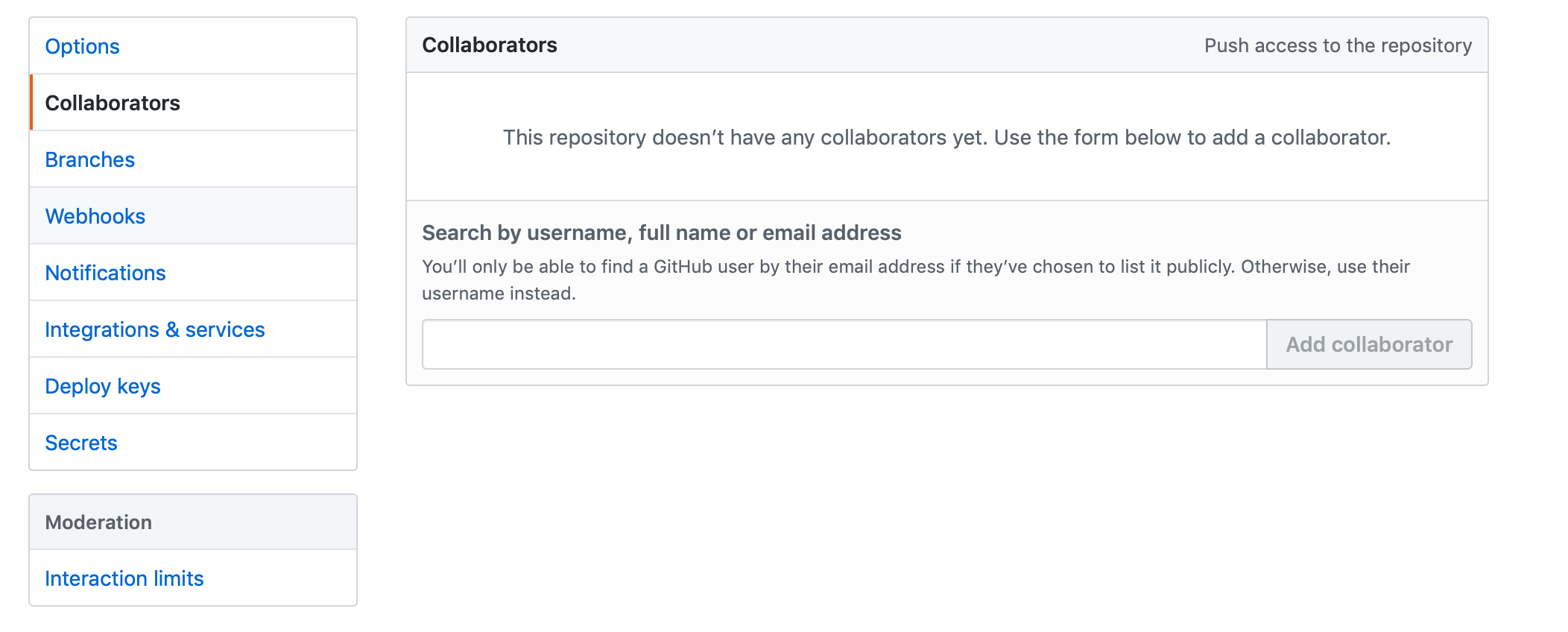This screenshot has height=632, width=1568.
Task: Click the 'Search by username' label
Action: [x=662, y=233]
